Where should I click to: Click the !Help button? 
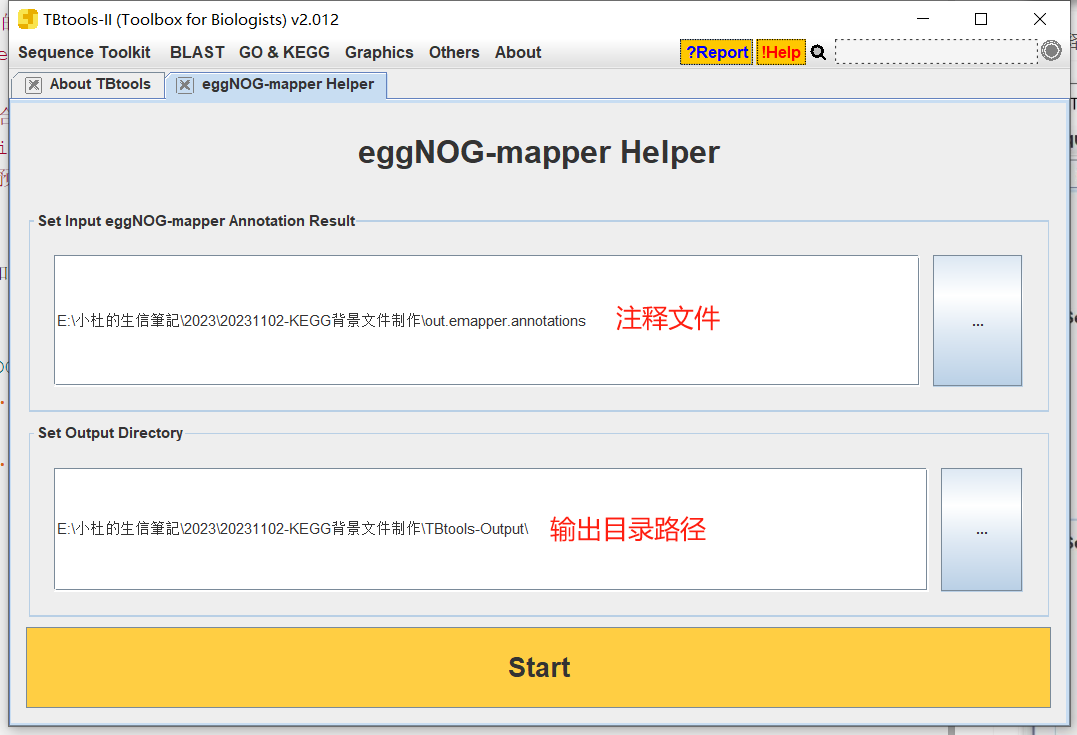coord(781,52)
